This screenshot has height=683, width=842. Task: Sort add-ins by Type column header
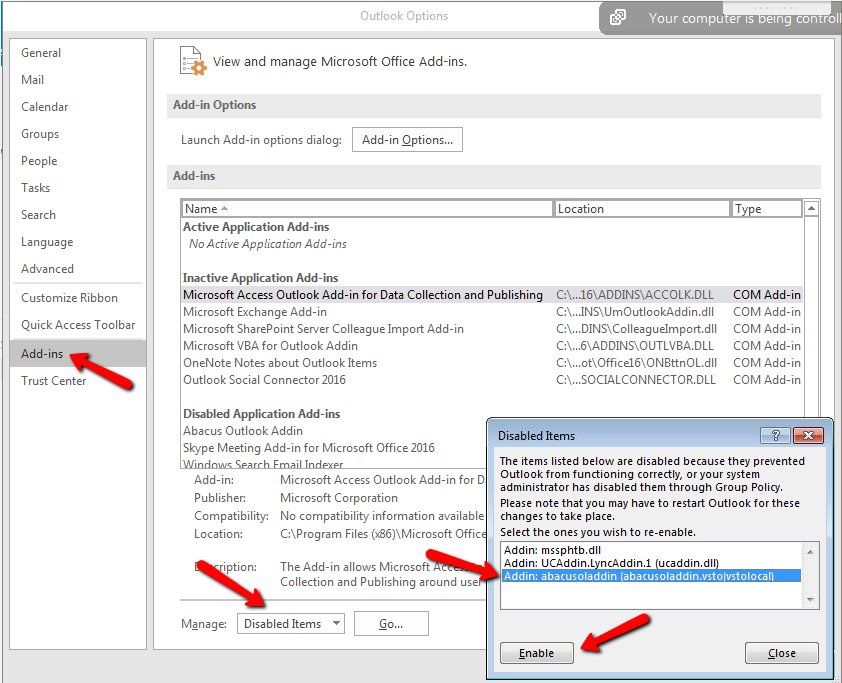[x=766, y=208]
